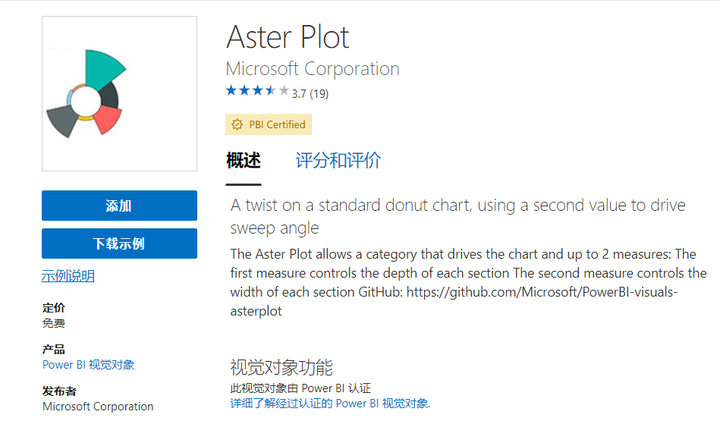The width and height of the screenshot is (720, 421).
Task: Click the 添加 button
Action: tap(119, 206)
